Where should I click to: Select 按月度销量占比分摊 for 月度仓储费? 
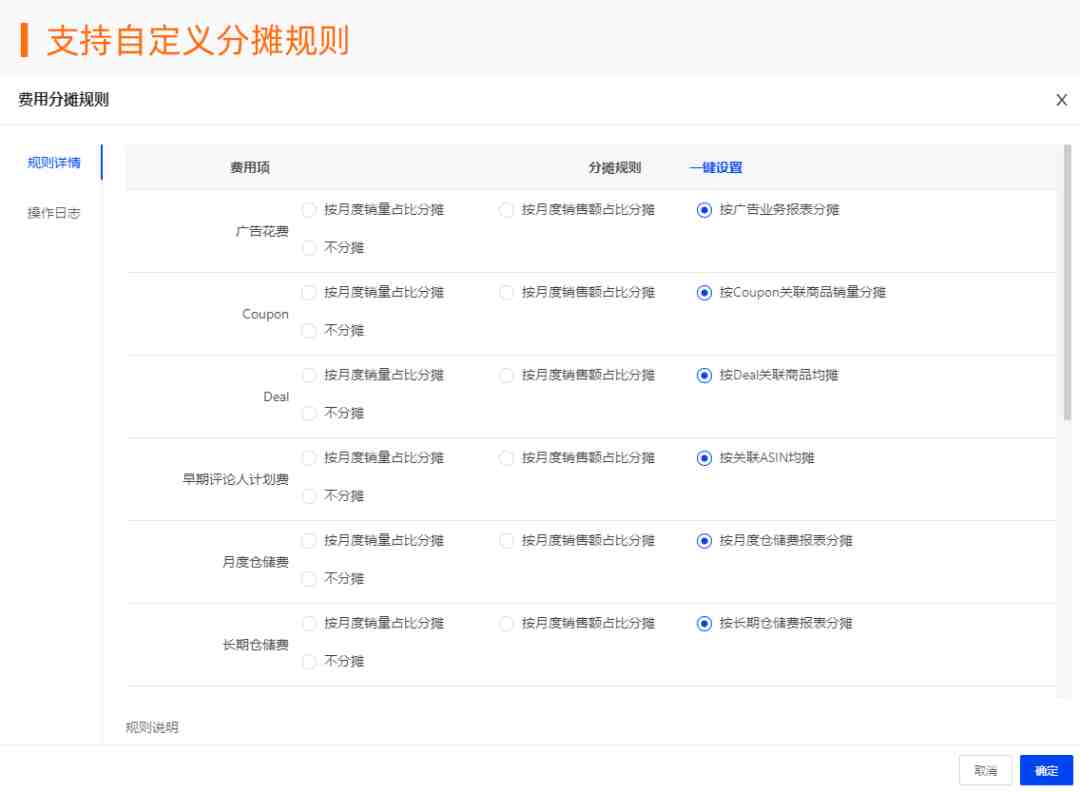point(309,540)
